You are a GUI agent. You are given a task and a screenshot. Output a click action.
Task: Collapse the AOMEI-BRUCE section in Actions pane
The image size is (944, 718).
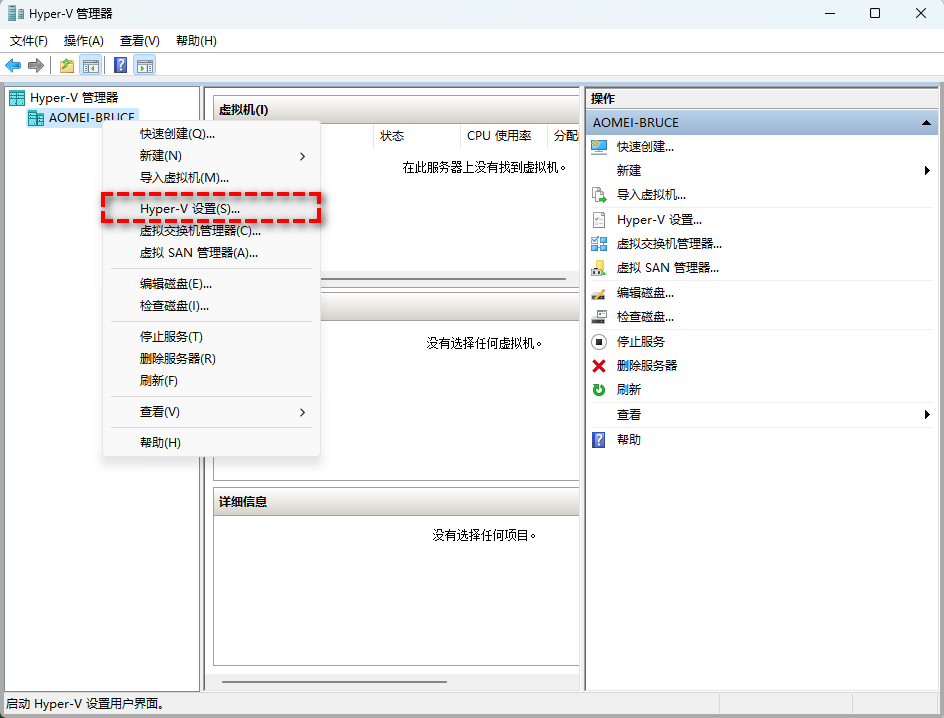pos(926,122)
